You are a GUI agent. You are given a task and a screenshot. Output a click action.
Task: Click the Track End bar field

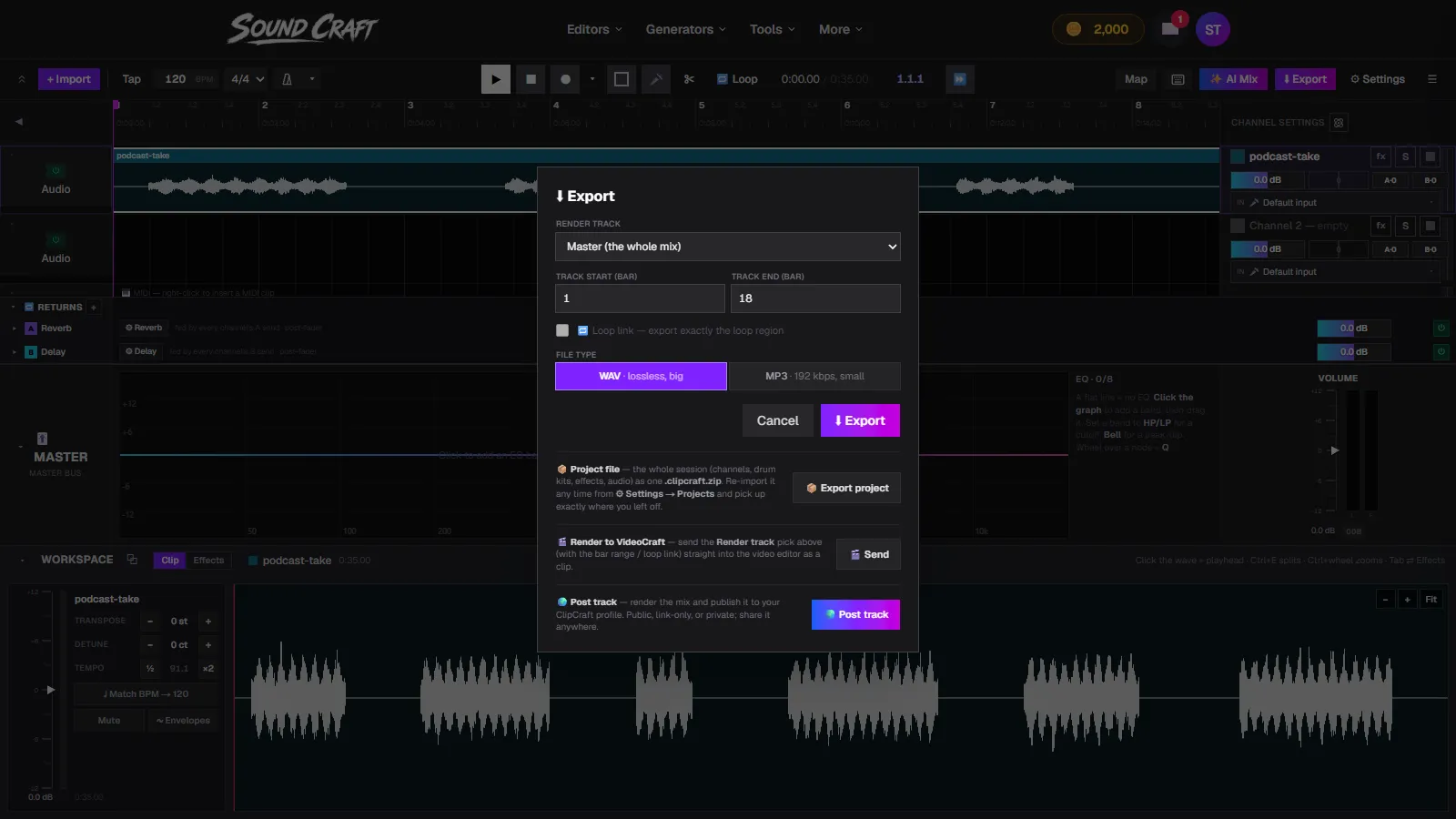815,298
